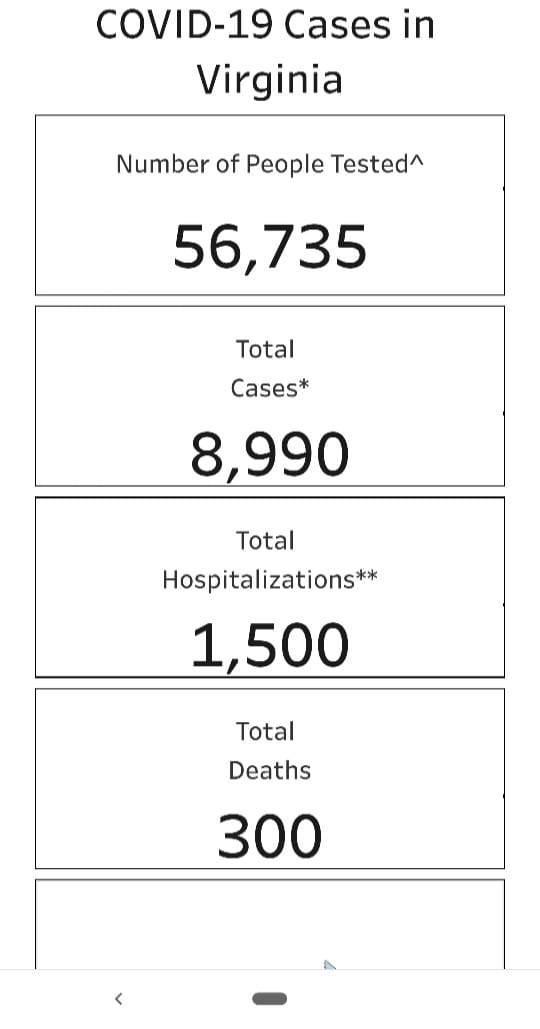
Task: Open the Total Hospitalizations card
Action: click(270, 587)
